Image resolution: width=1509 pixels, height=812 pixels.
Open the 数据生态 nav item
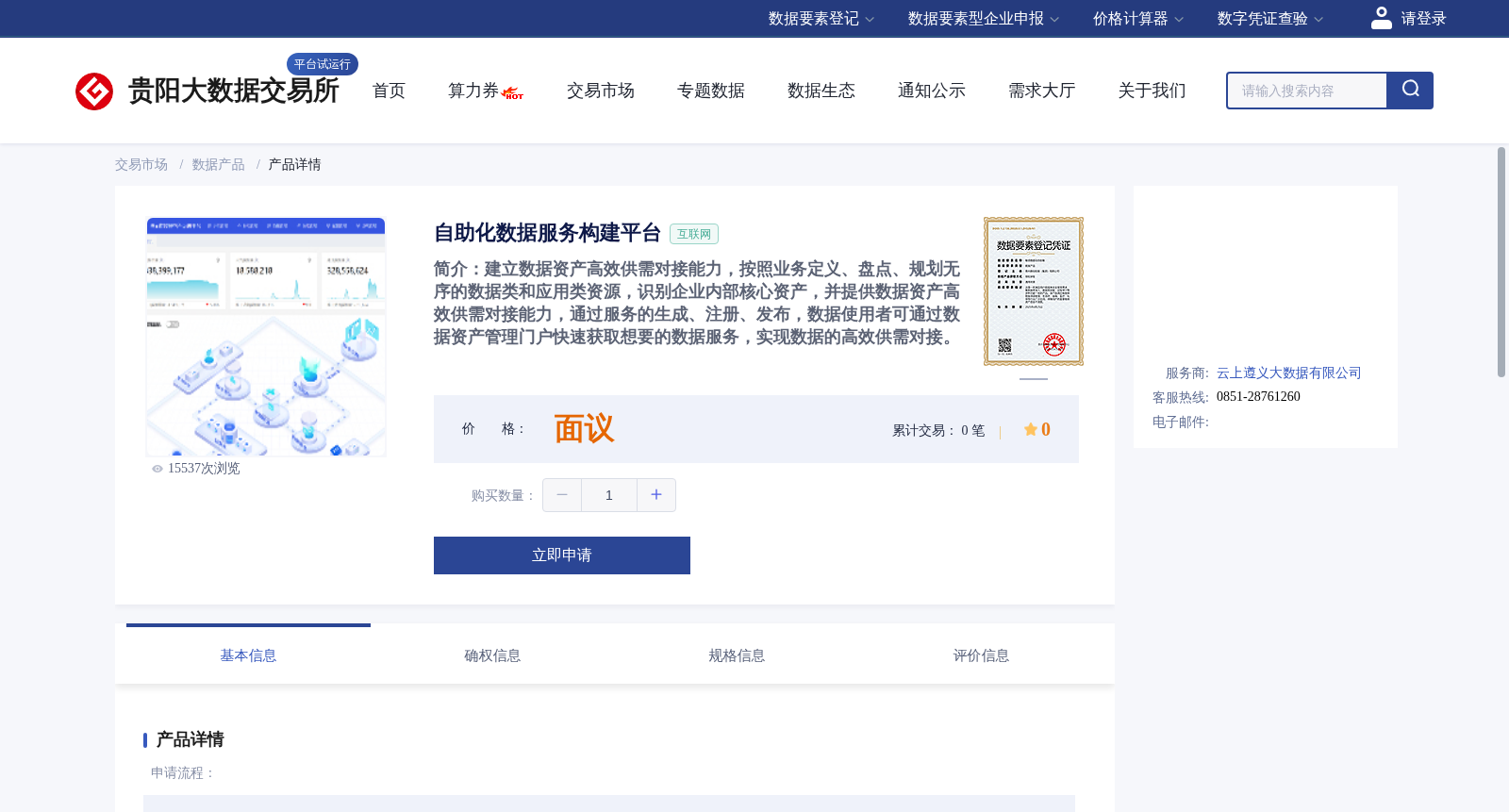click(x=821, y=91)
